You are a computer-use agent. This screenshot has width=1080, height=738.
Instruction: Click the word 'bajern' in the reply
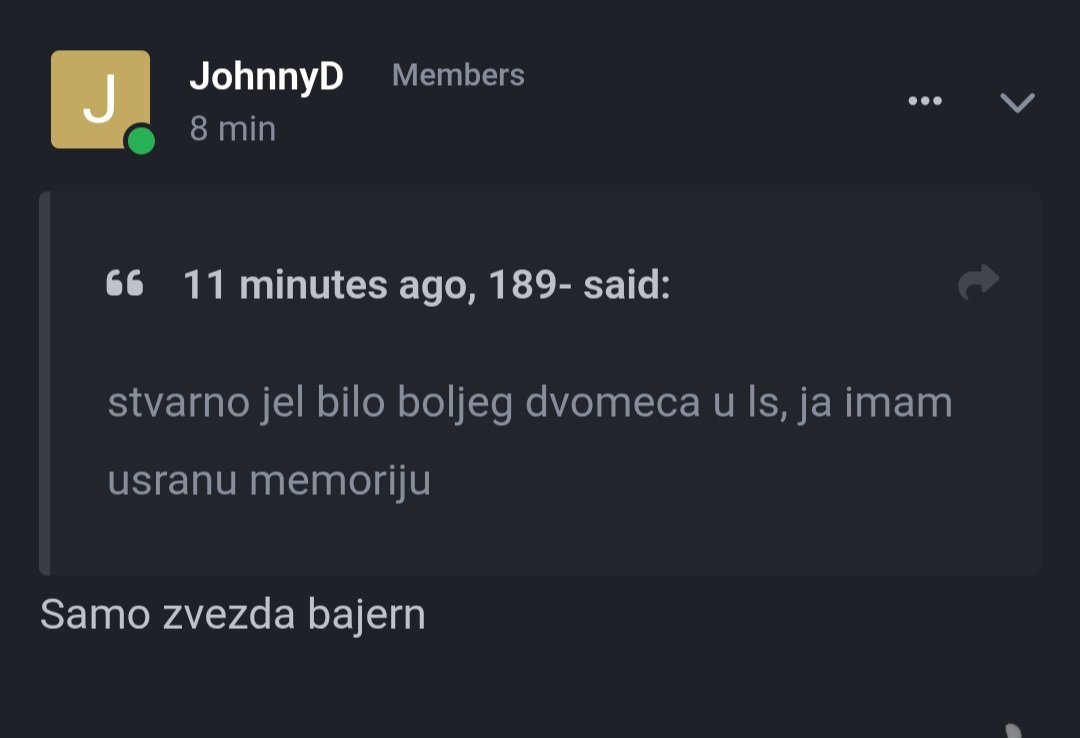click(366, 615)
